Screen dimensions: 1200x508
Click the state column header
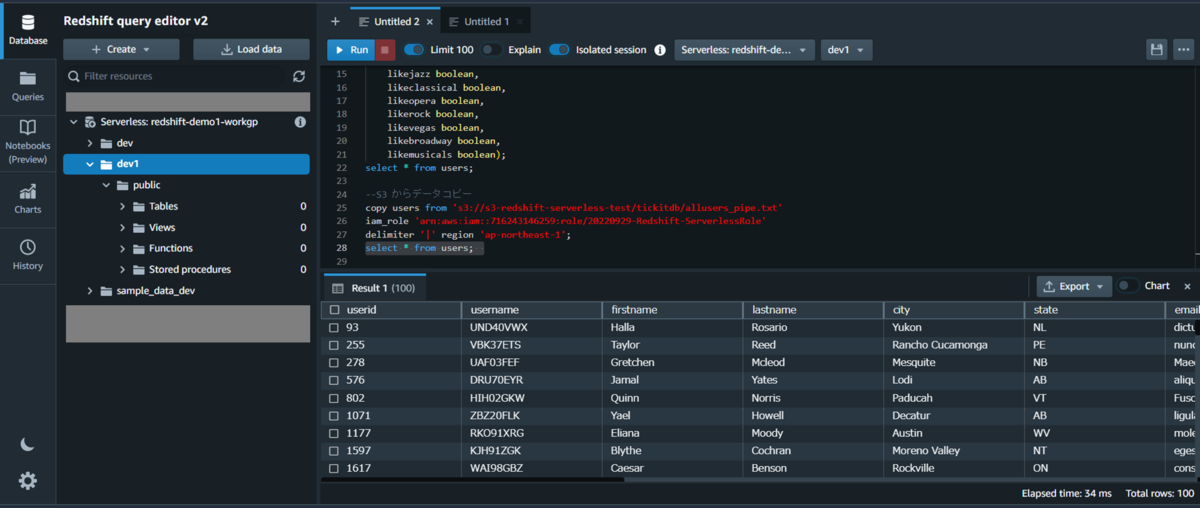click(1096, 310)
